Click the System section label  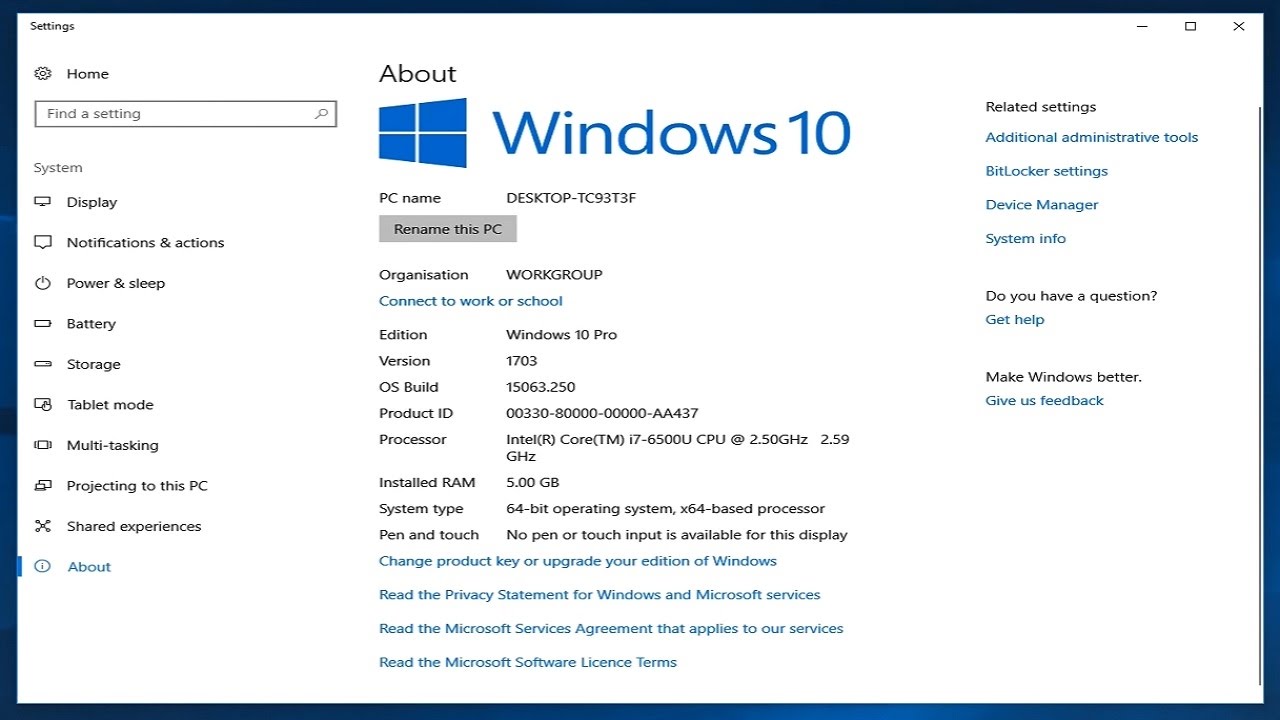tap(58, 168)
